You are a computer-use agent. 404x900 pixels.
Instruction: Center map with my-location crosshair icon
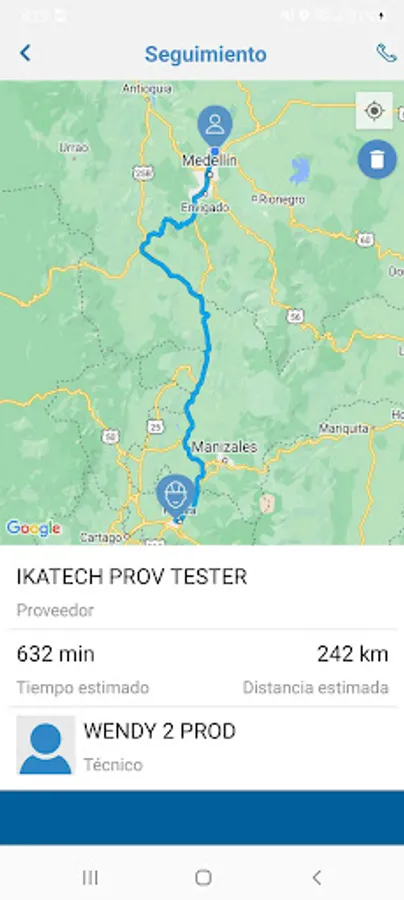coord(374,110)
